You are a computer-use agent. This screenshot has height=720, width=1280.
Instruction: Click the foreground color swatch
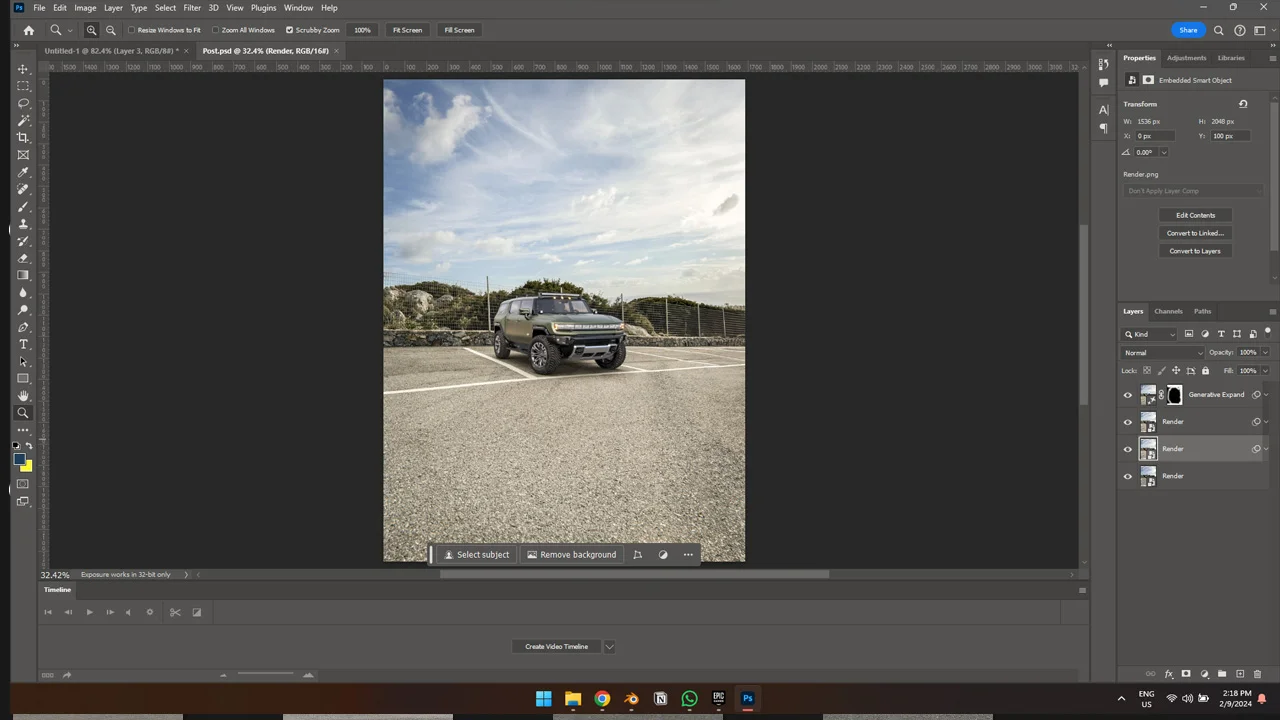point(18,458)
